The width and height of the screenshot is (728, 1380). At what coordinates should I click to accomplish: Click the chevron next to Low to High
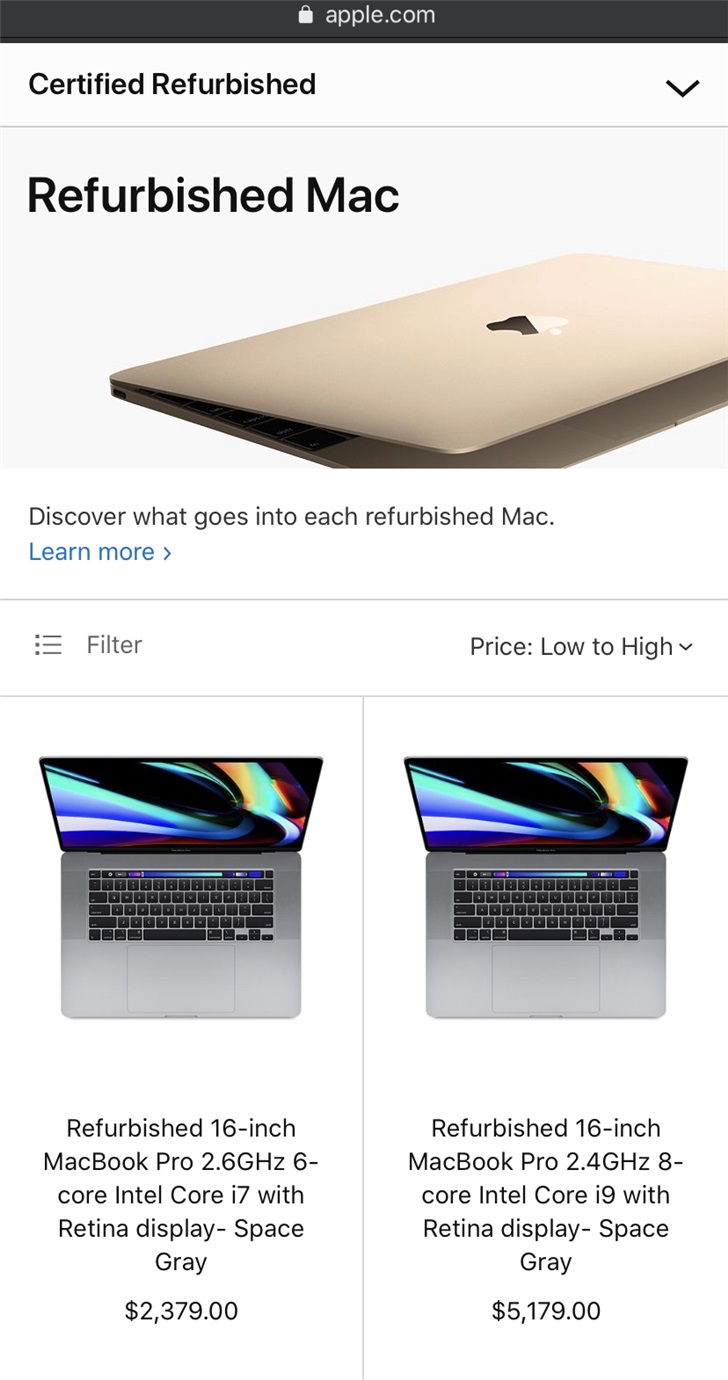pyautogui.click(x=685, y=647)
